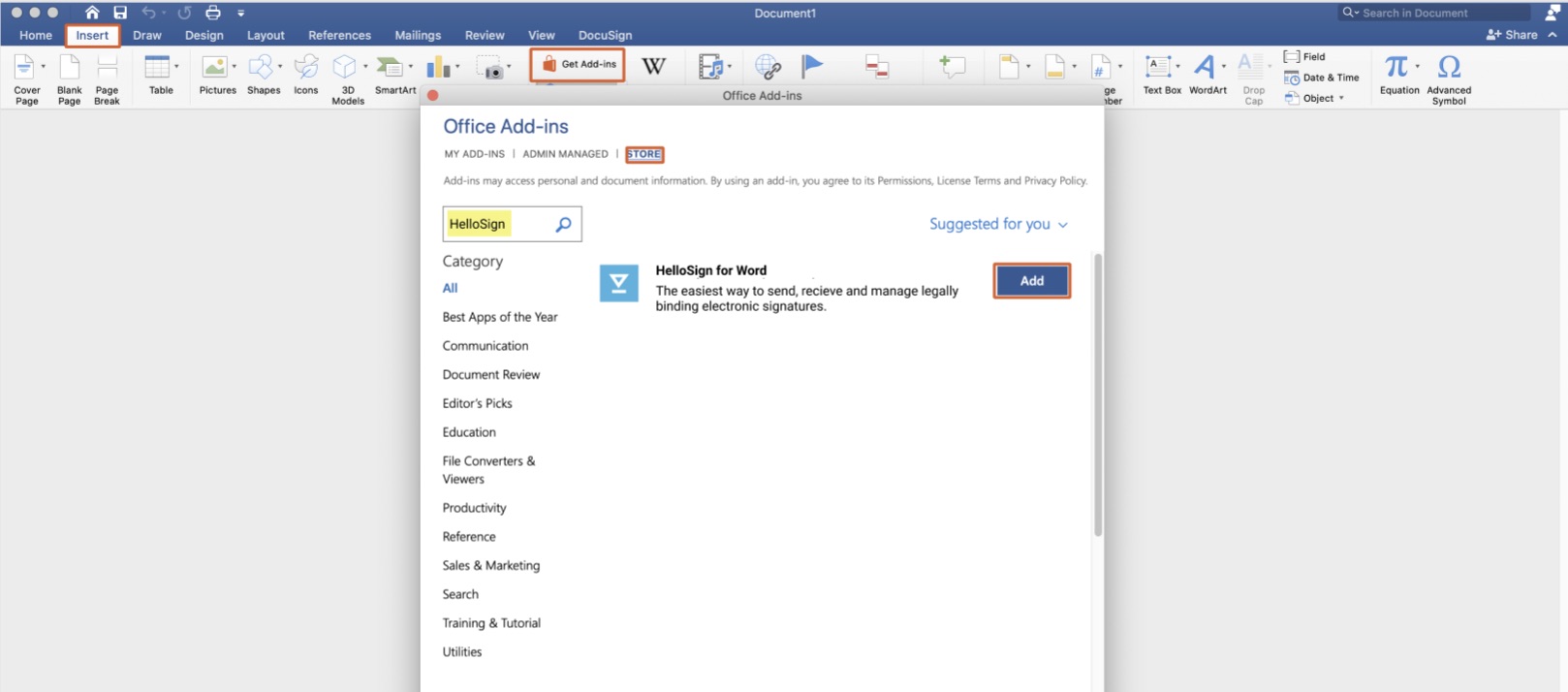Open the Screenshot tool
Viewport: 1568px width, 692px height.
[490, 68]
